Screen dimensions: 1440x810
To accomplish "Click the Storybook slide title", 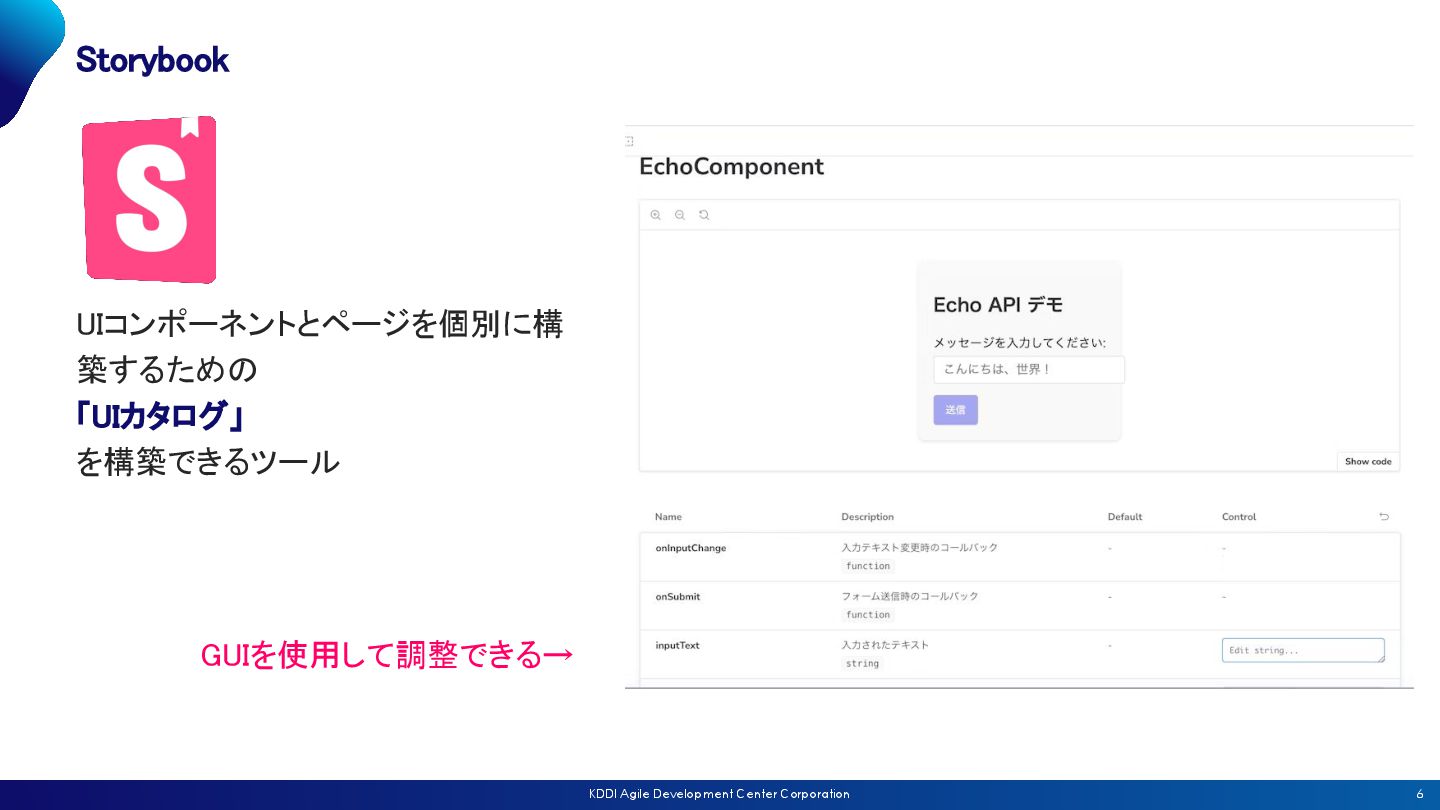I will (x=153, y=60).
